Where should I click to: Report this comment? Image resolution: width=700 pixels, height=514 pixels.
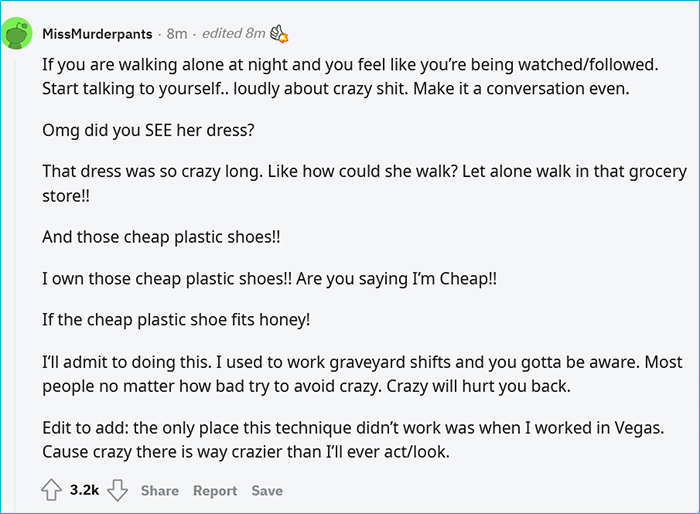215,491
